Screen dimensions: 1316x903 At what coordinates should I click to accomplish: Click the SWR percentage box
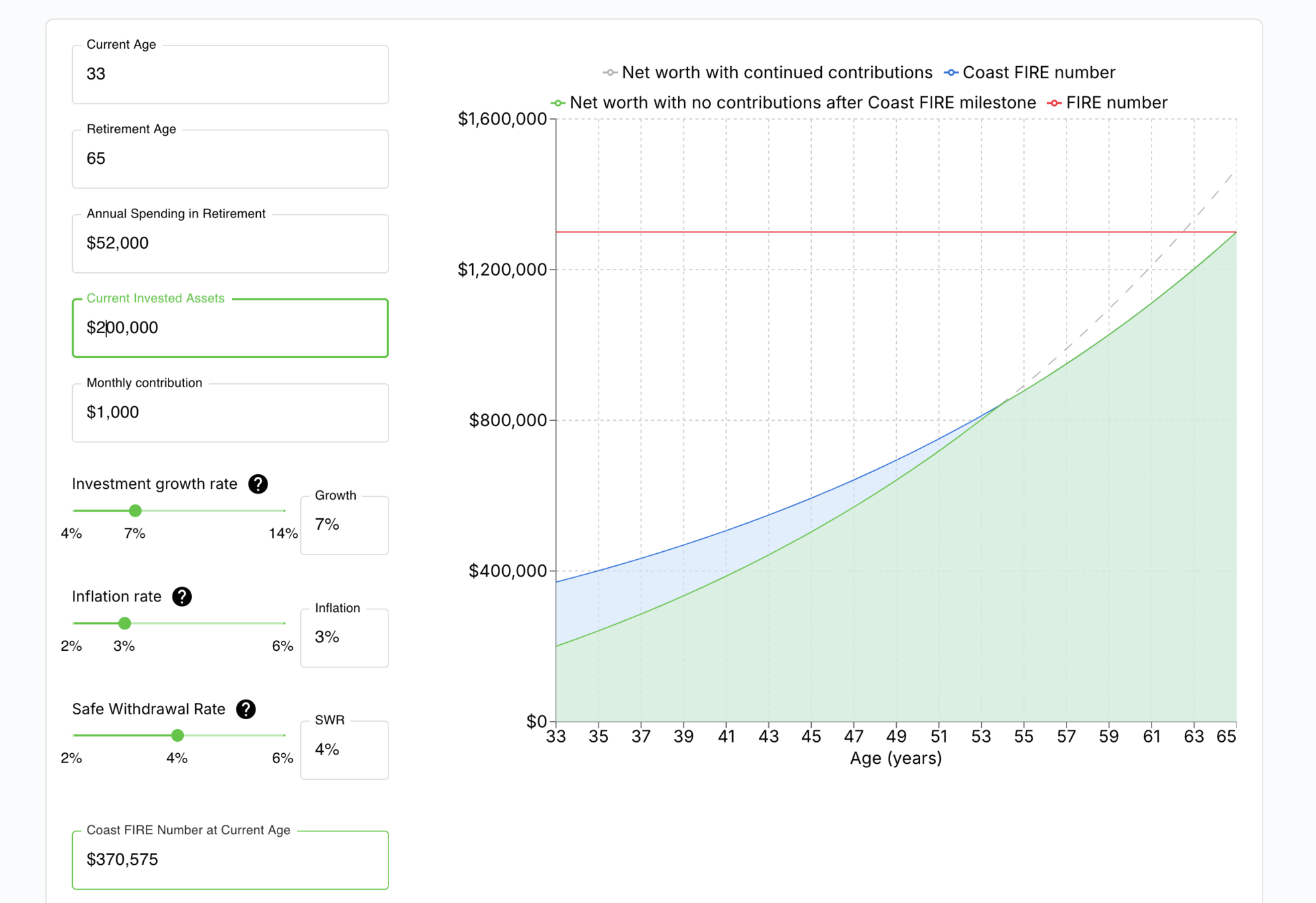344,750
